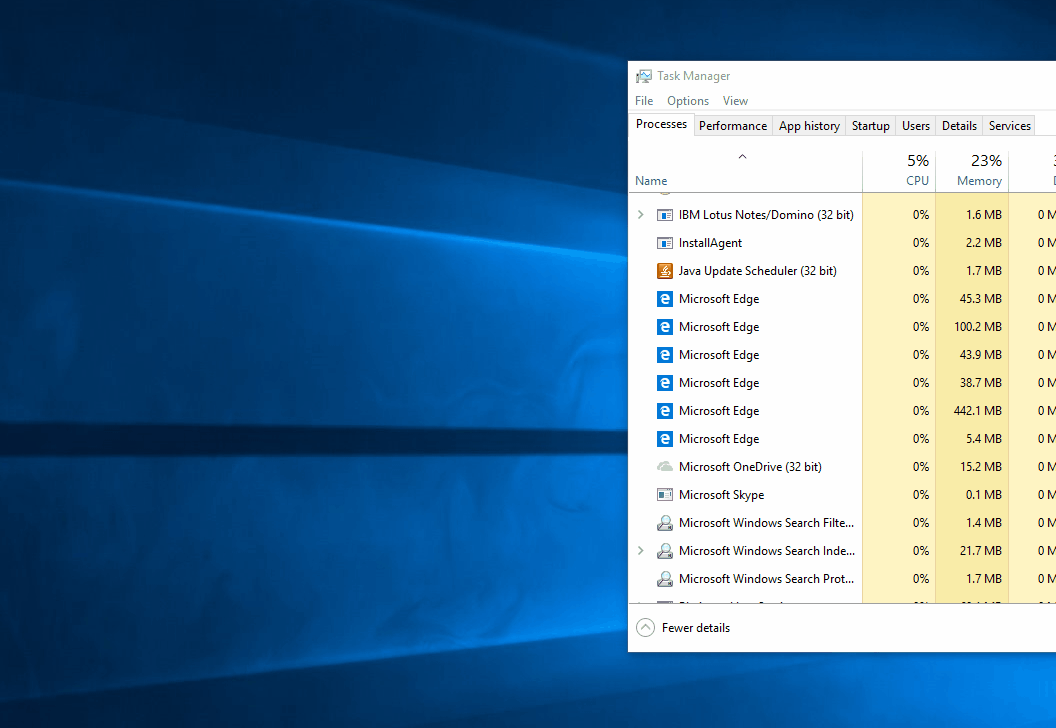The width and height of the screenshot is (1056, 728).
Task: Click the Windows Search Indexer icon
Action: coord(665,551)
